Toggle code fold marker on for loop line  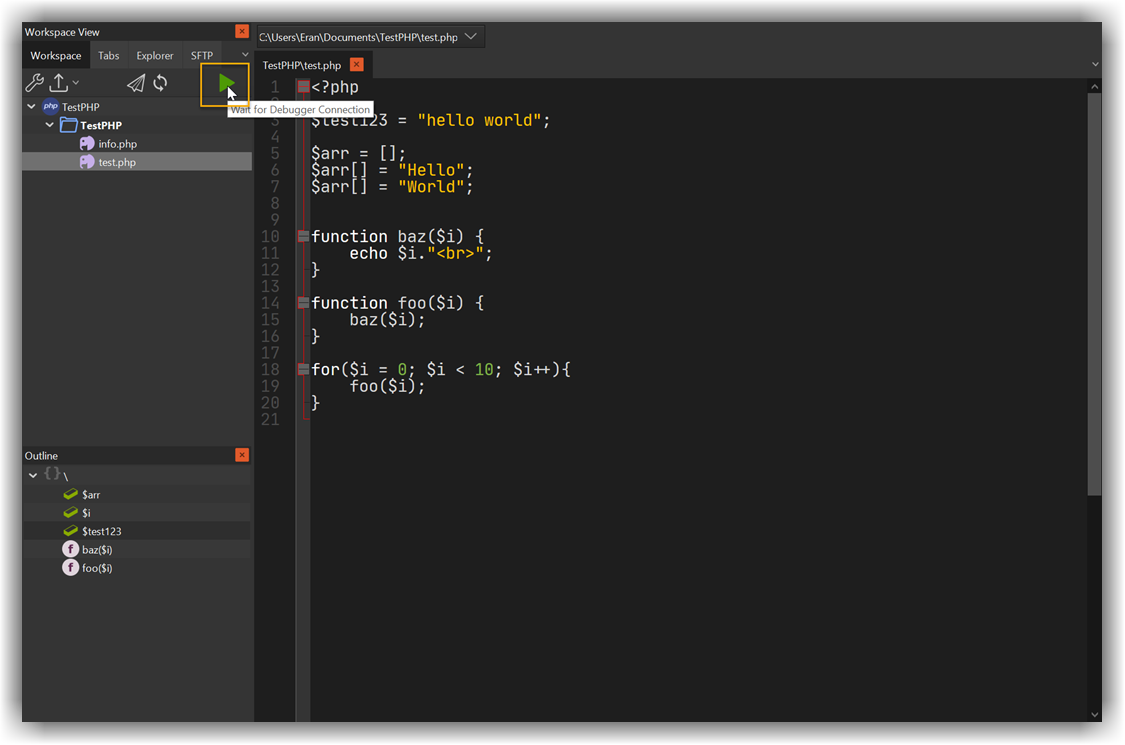tap(303, 369)
